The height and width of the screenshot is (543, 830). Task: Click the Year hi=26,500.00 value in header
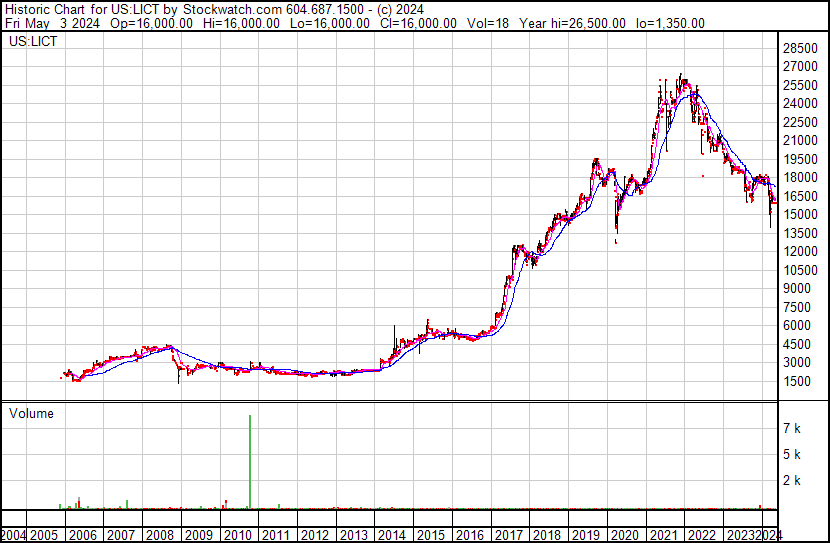tap(572, 23)
